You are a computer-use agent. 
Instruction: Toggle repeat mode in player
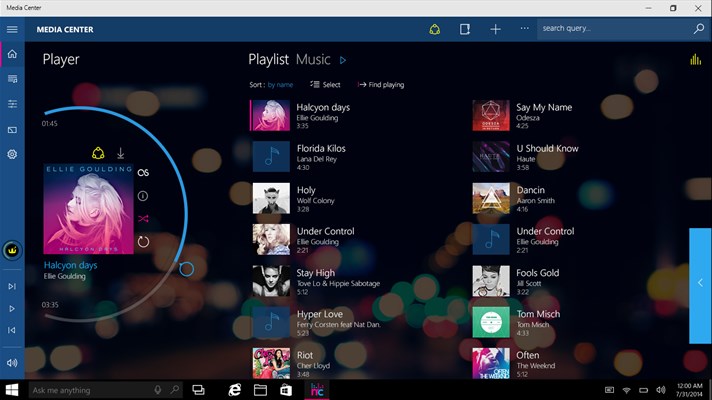[x=143, y=242]
